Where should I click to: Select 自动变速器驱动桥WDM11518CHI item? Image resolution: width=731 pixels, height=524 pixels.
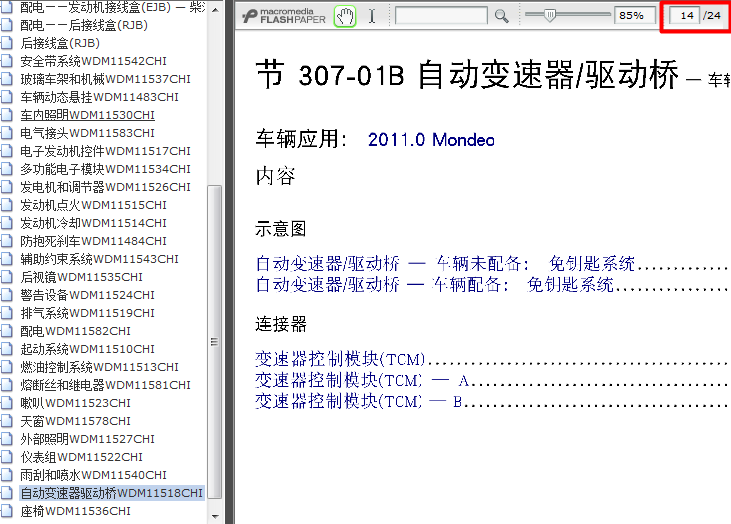(112, 493)
